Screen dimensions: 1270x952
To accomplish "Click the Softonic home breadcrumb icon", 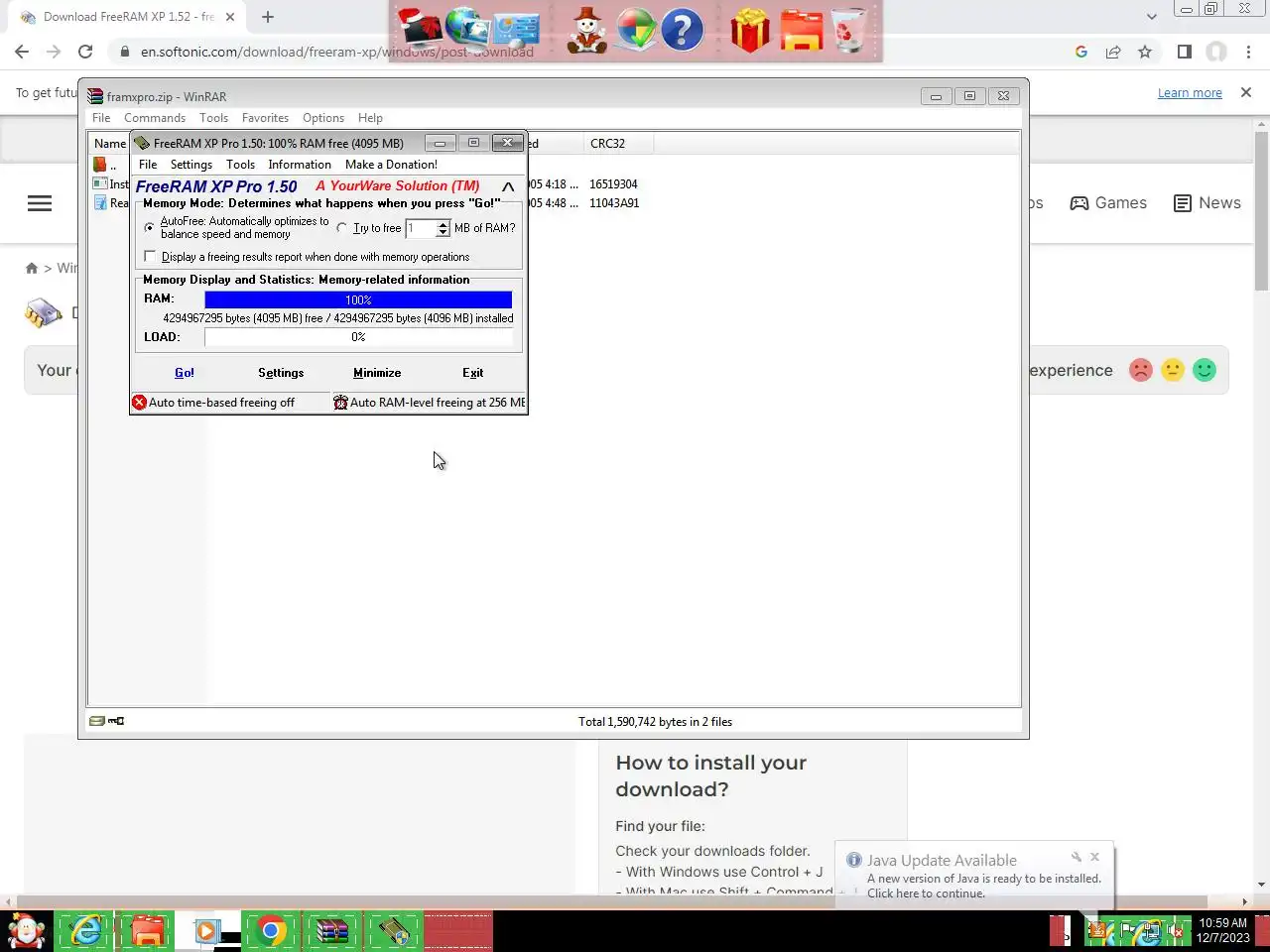I will pyautogui.click(x=32, y=268).
